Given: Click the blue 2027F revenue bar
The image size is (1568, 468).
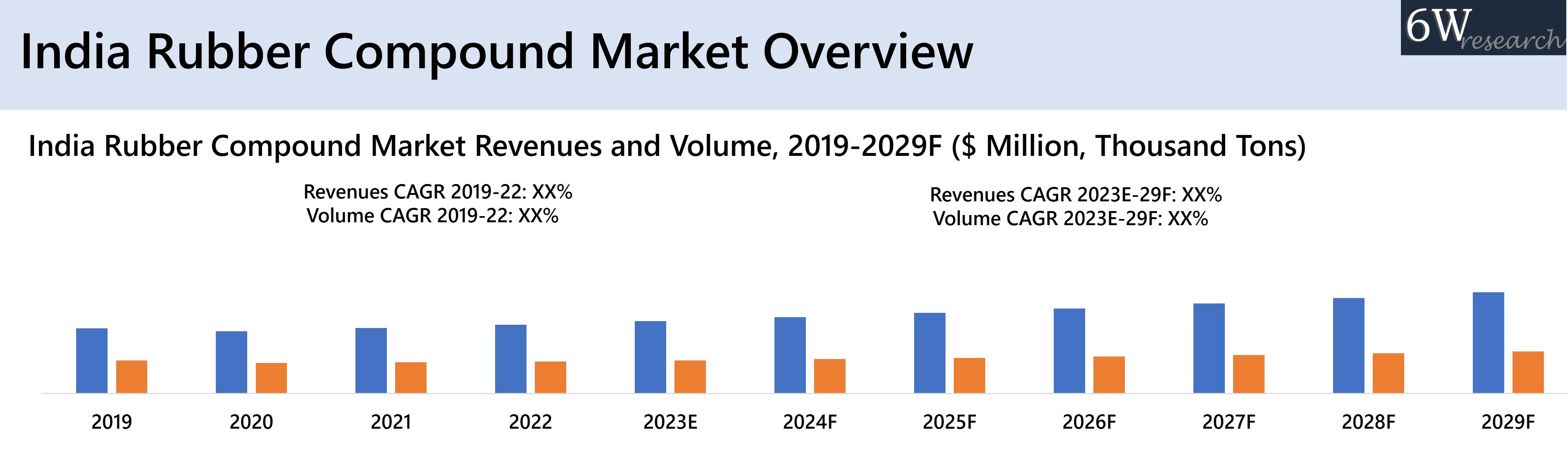Looking at the screenshot, I should [1209, 348].
